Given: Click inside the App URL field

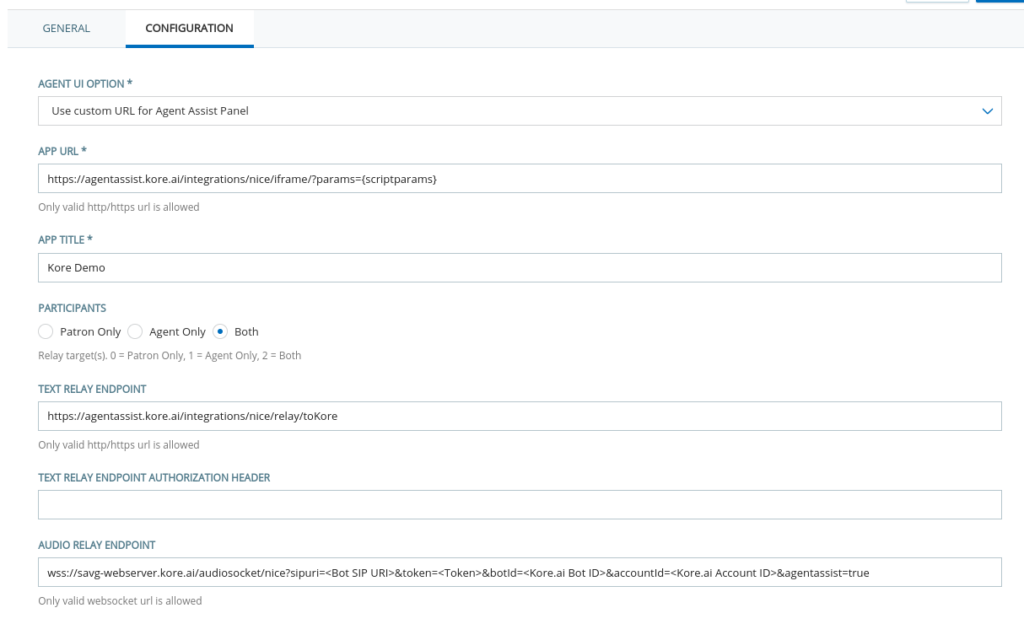Looking at the screenshot, I should (x=520, y=179).
